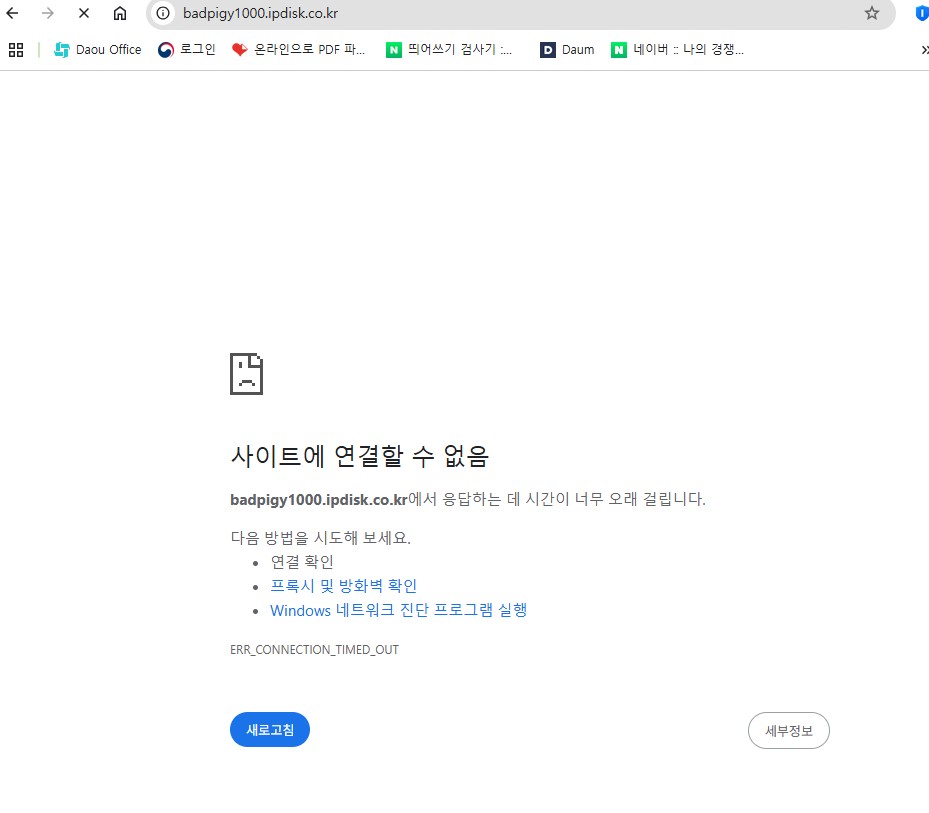Viewport: 929px width, 813px height.
Task: Click the sad page error icon
Action: pyautogui.click(x=246, y=374)
